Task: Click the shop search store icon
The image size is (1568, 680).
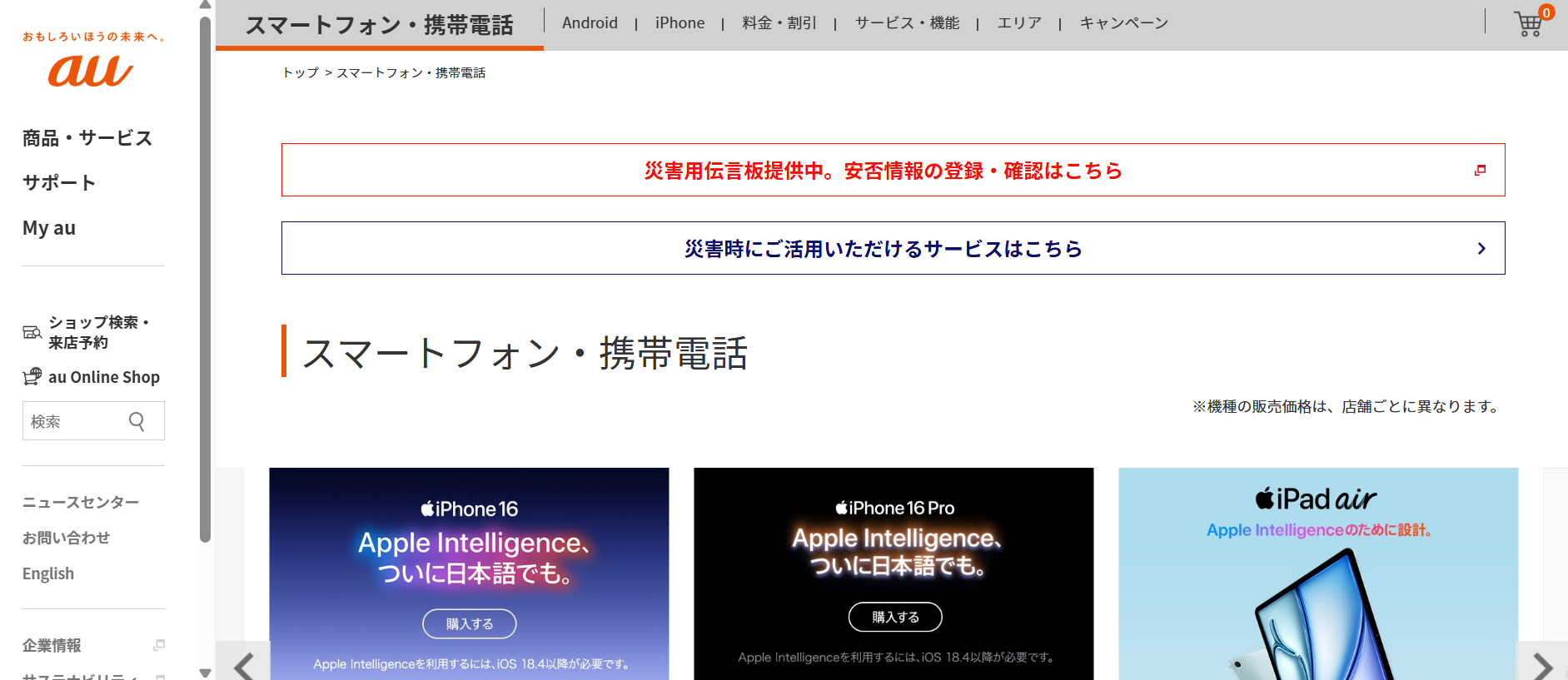Action: [x=32, y=332]
